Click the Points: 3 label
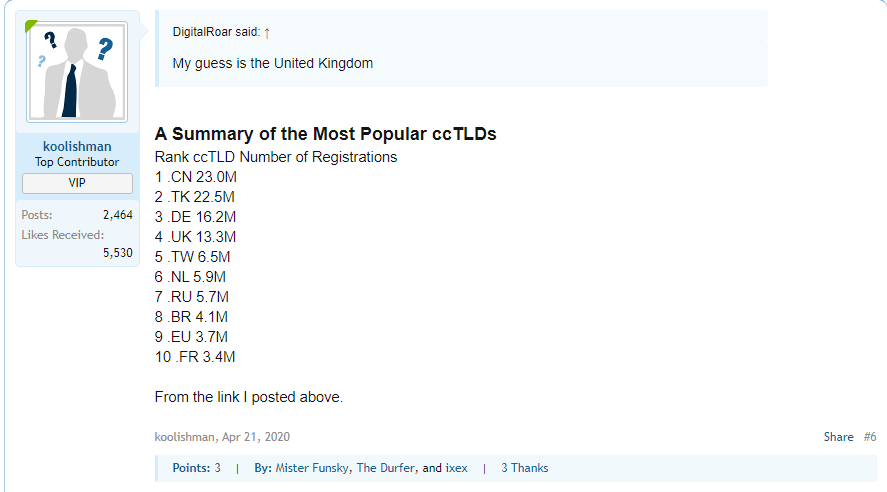Screen dimensions: 887x492 (x=196, y=468)
